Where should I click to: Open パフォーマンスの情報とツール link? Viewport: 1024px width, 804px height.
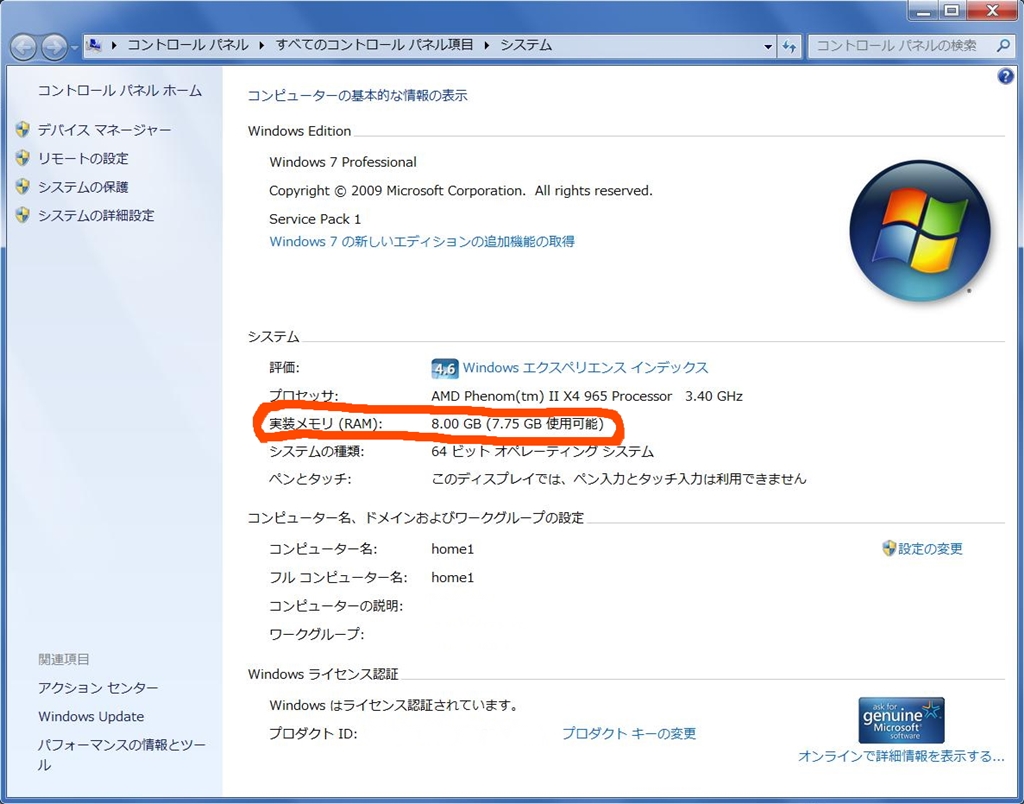point(121,754)
